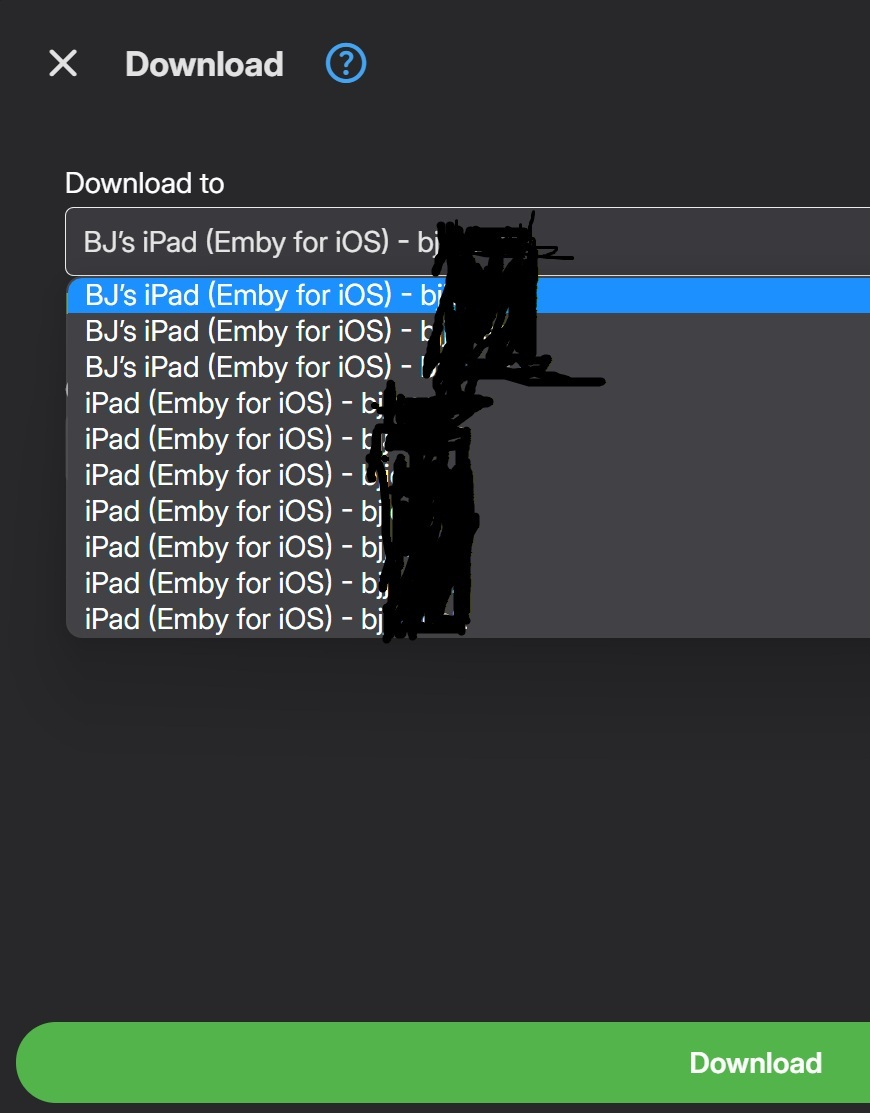Close the Download dialog with the X icon
Viewport: 870px width, 1113px height.
click(63, 63)
